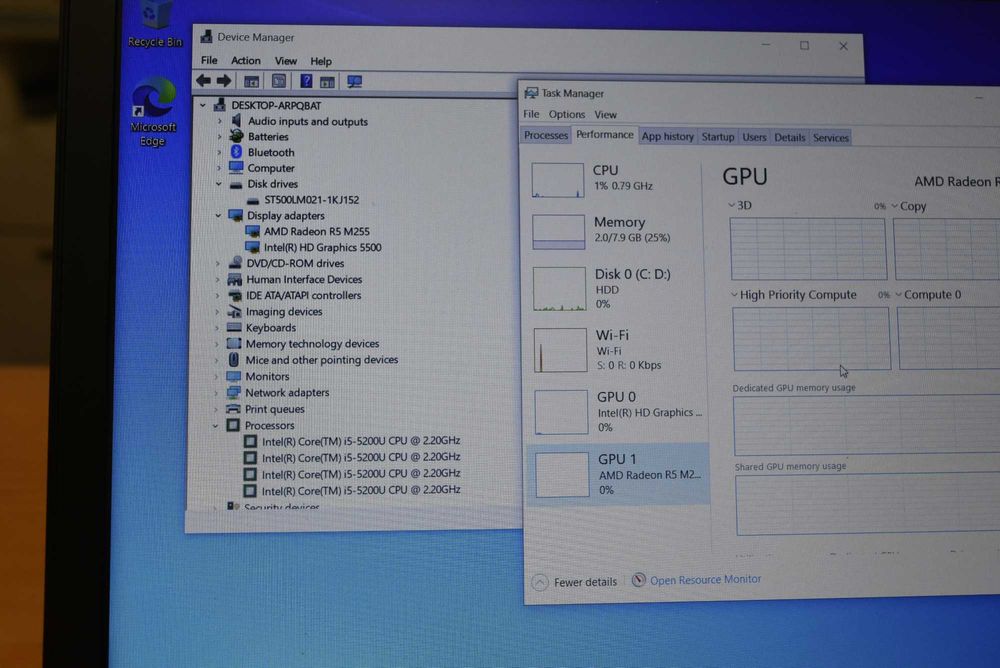The width and height of the screenshot is (1000, 668).
Task: Open the Recycle Bin desktop icon
Action: tap(155, 24)
